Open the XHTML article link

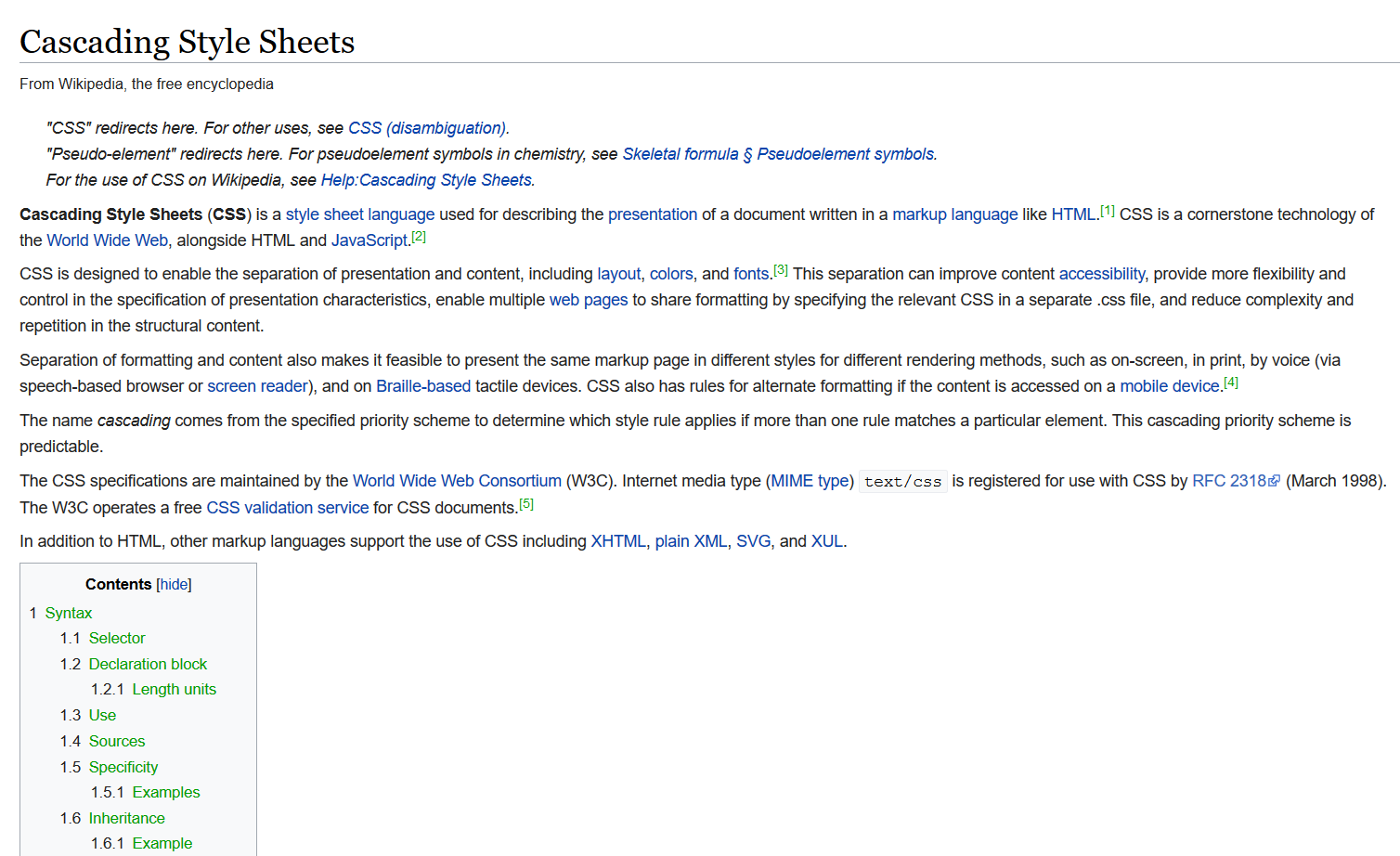click(617, 541)
